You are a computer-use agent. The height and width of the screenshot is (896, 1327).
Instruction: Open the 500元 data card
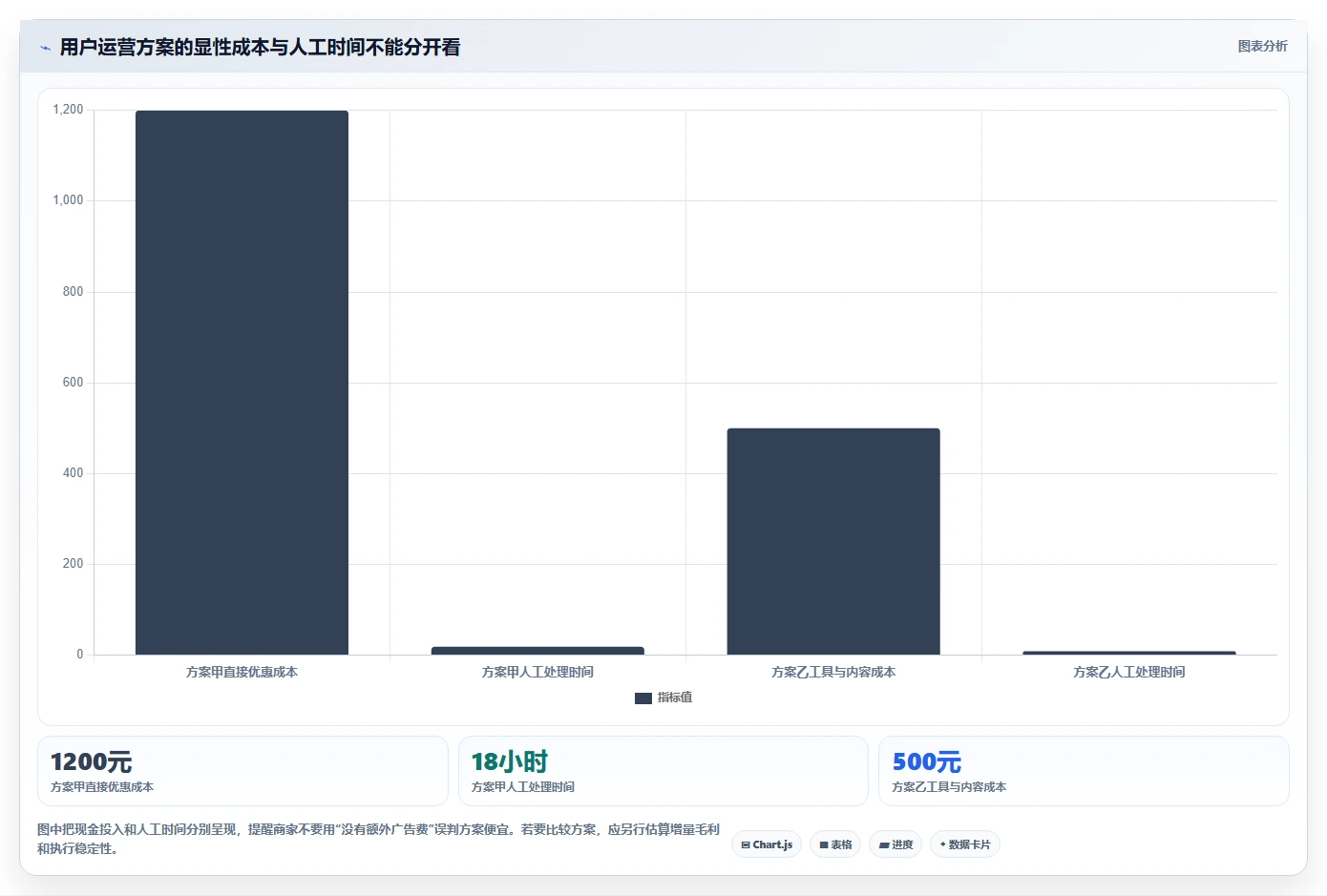pyautogui.click(x=1084, y=771)
